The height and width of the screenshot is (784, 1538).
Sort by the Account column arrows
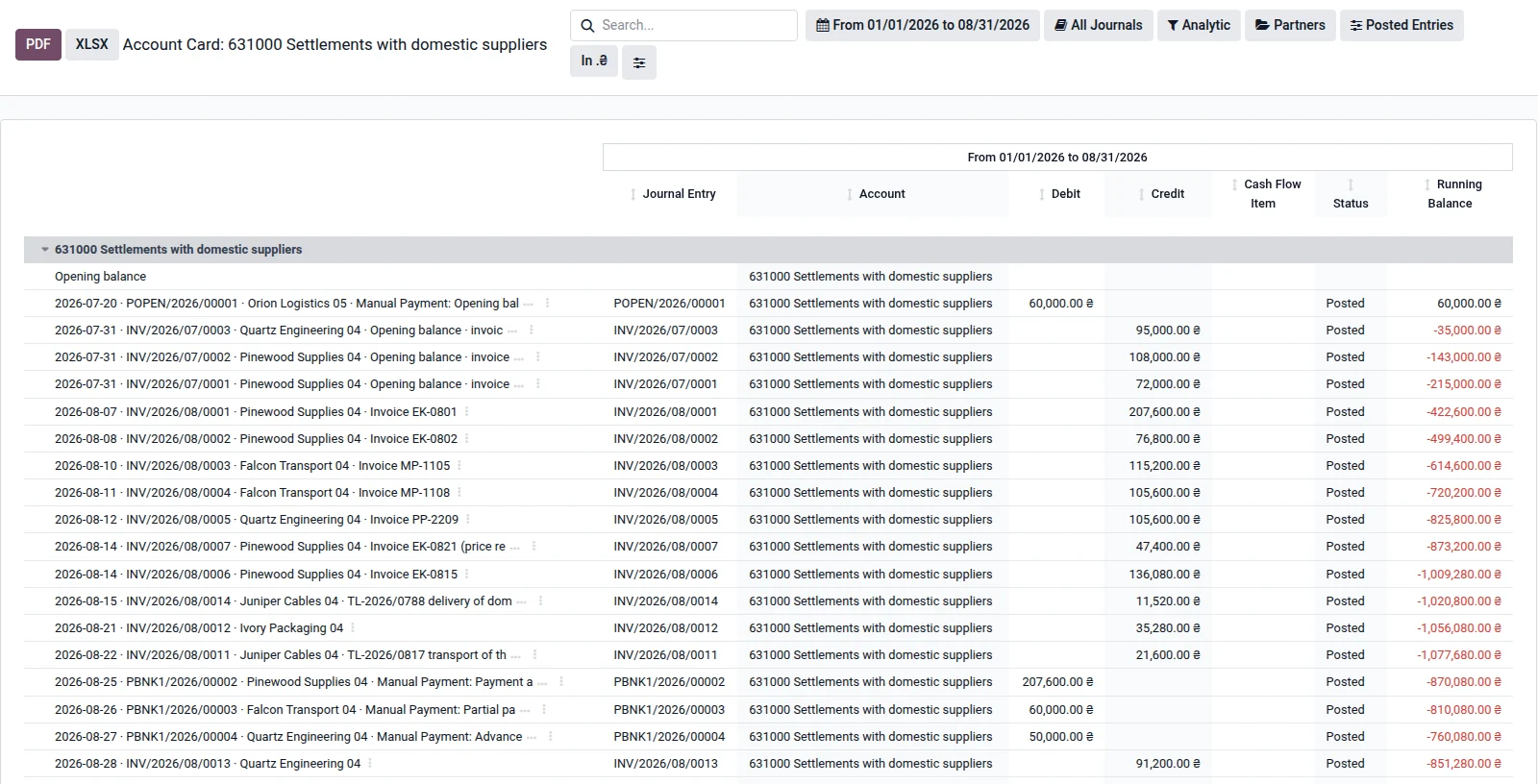tap(849, 194)
